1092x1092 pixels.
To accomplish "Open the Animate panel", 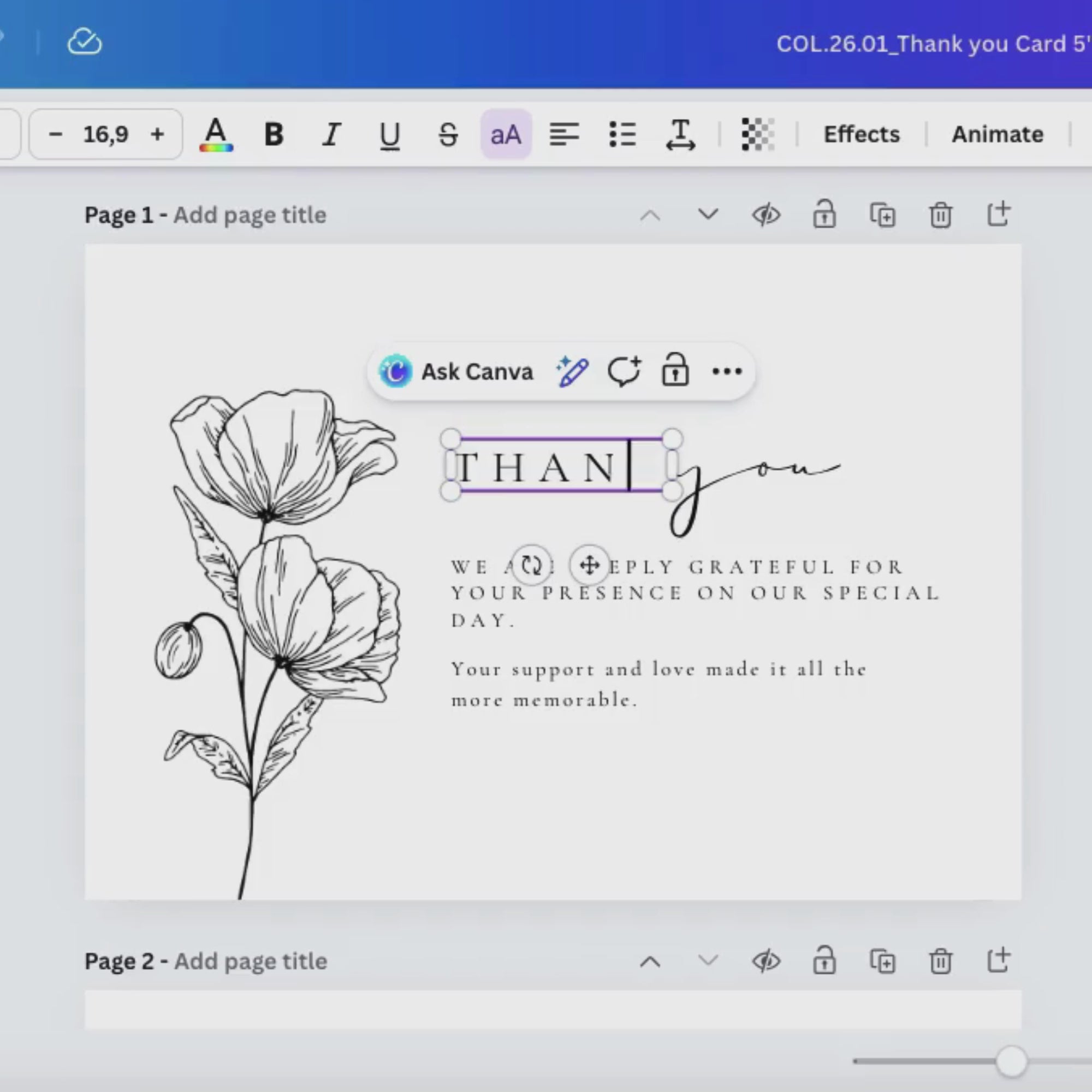I will pyautogui.click(x=998, y=134).
